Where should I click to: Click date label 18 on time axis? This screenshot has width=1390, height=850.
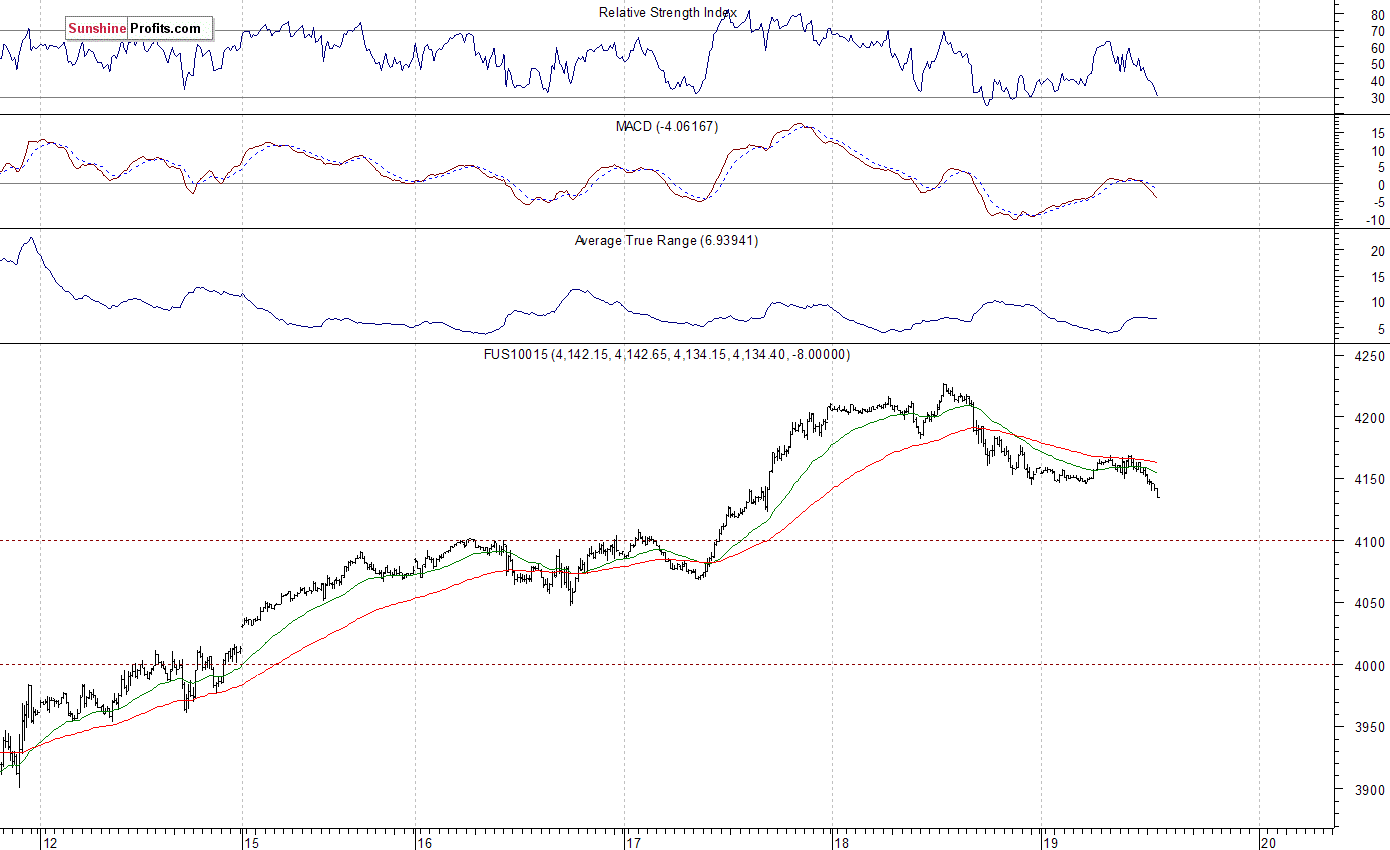(x=842, y=842)
